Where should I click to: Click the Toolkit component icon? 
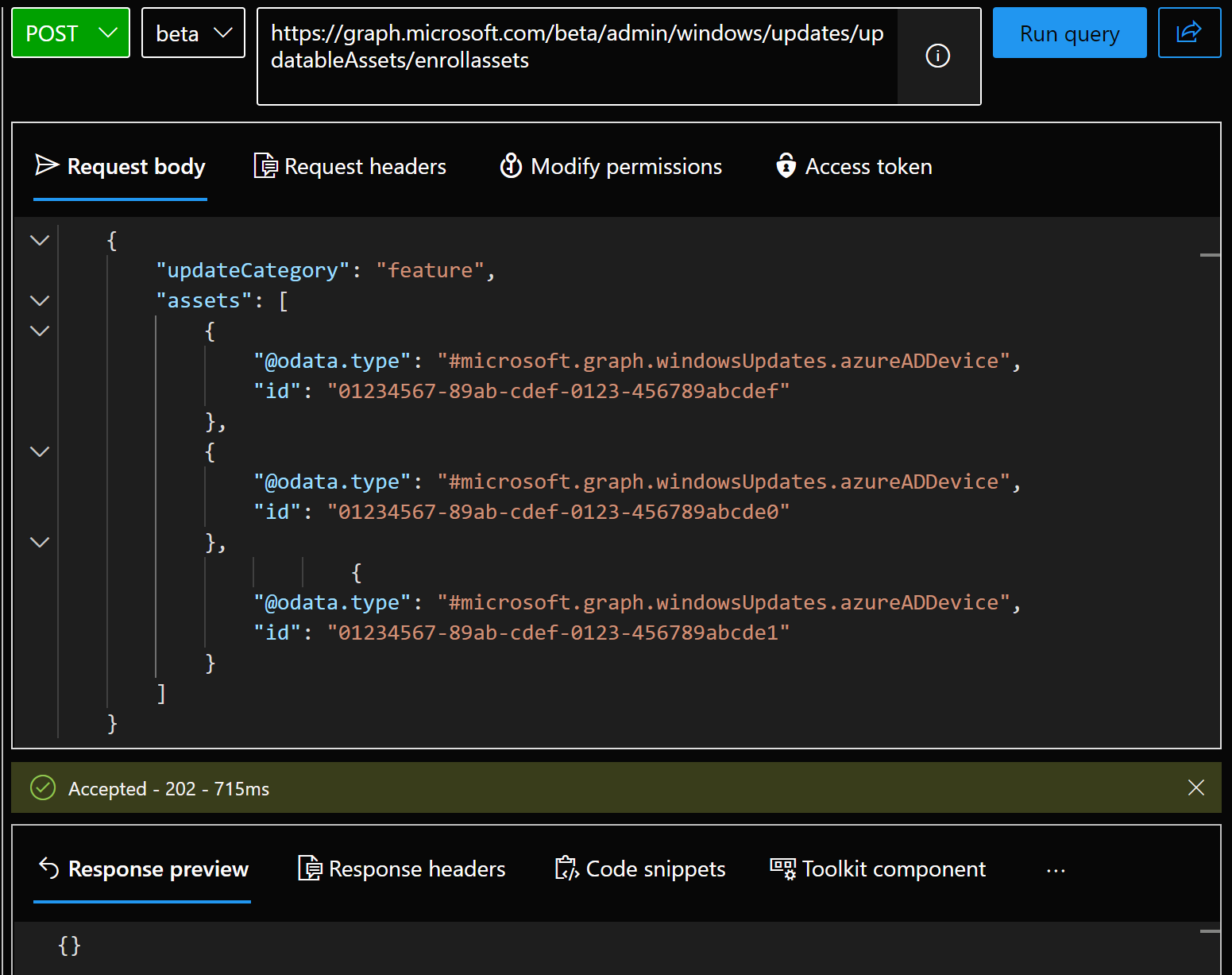click(782, 869)
